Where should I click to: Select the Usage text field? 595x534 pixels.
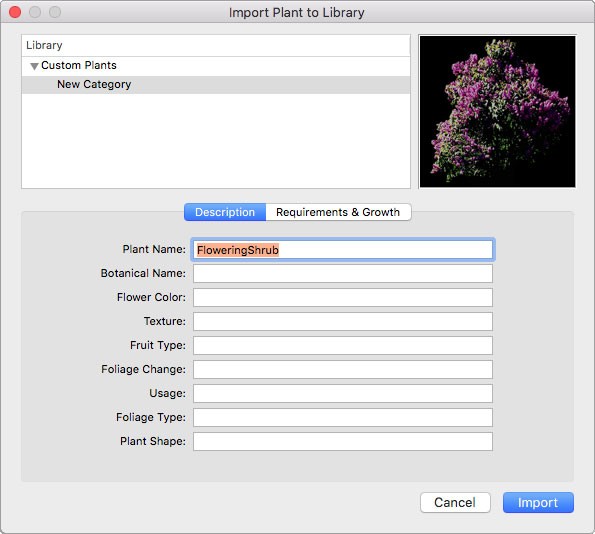343,394
